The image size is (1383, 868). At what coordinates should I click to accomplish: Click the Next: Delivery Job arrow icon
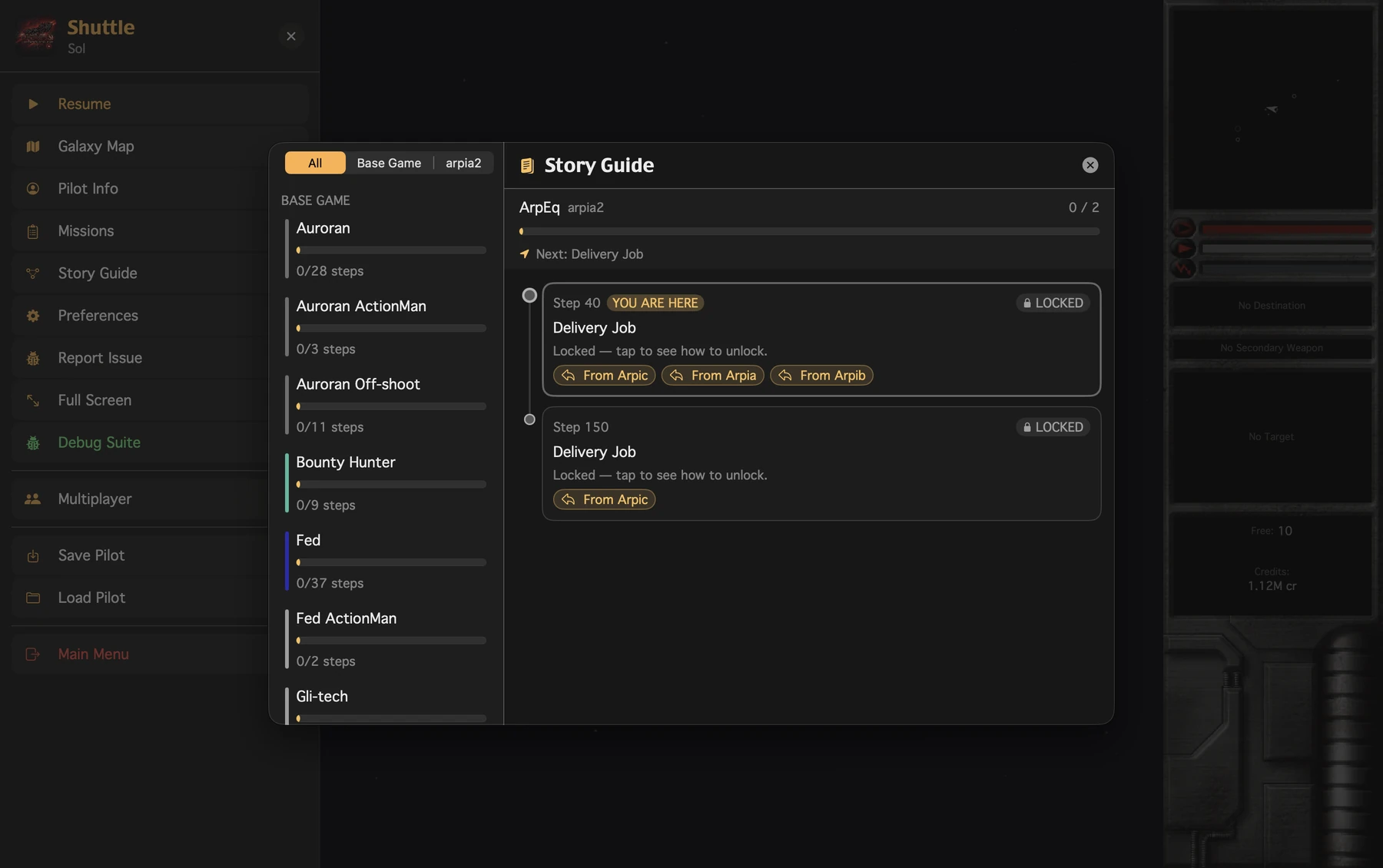[x=525, y=254]
